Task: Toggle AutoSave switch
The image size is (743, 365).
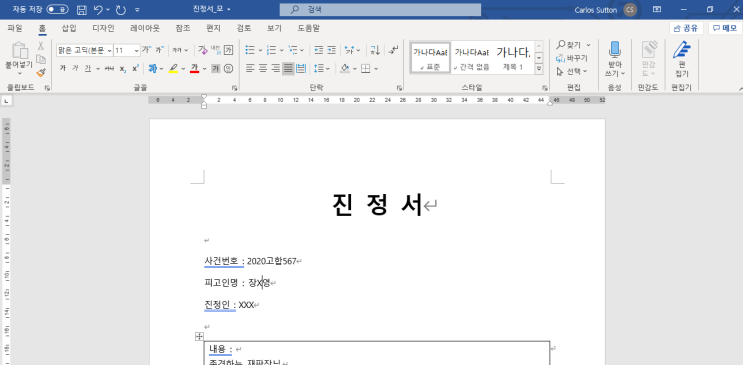Action: click(57, 9)
